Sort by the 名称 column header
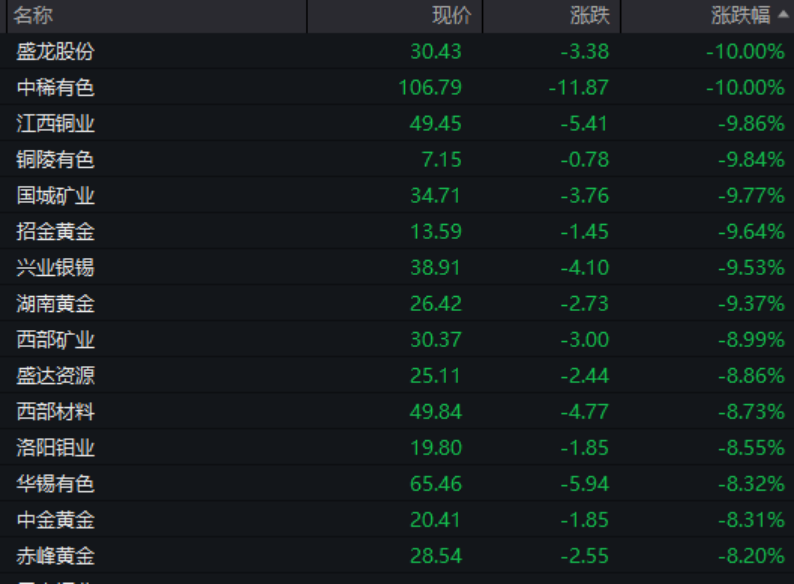The height and width of the screenshot is (584, 794). 156,16
